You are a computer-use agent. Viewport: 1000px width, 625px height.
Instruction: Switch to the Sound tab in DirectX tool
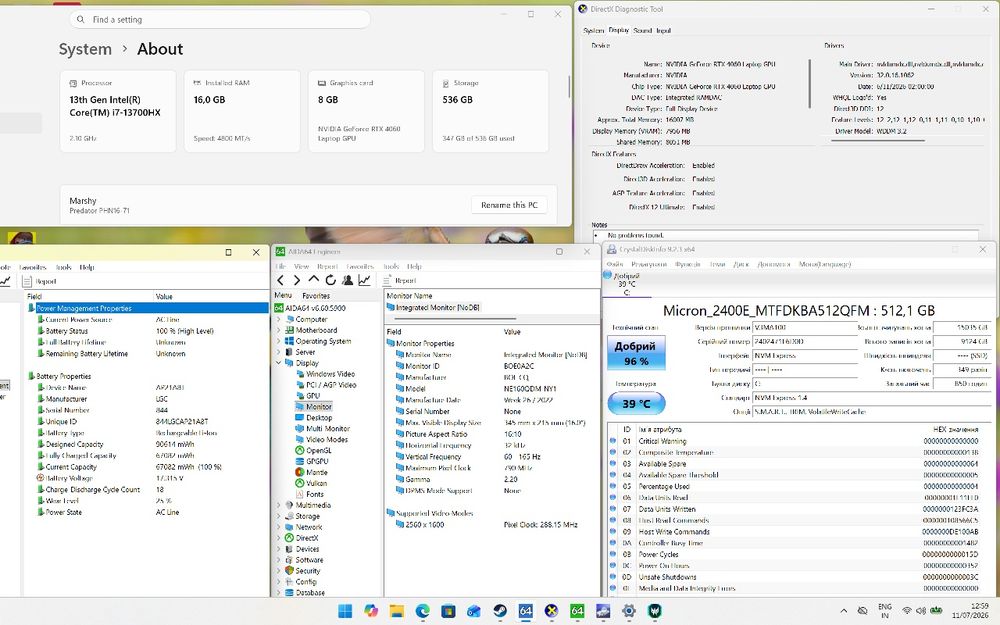642,31
